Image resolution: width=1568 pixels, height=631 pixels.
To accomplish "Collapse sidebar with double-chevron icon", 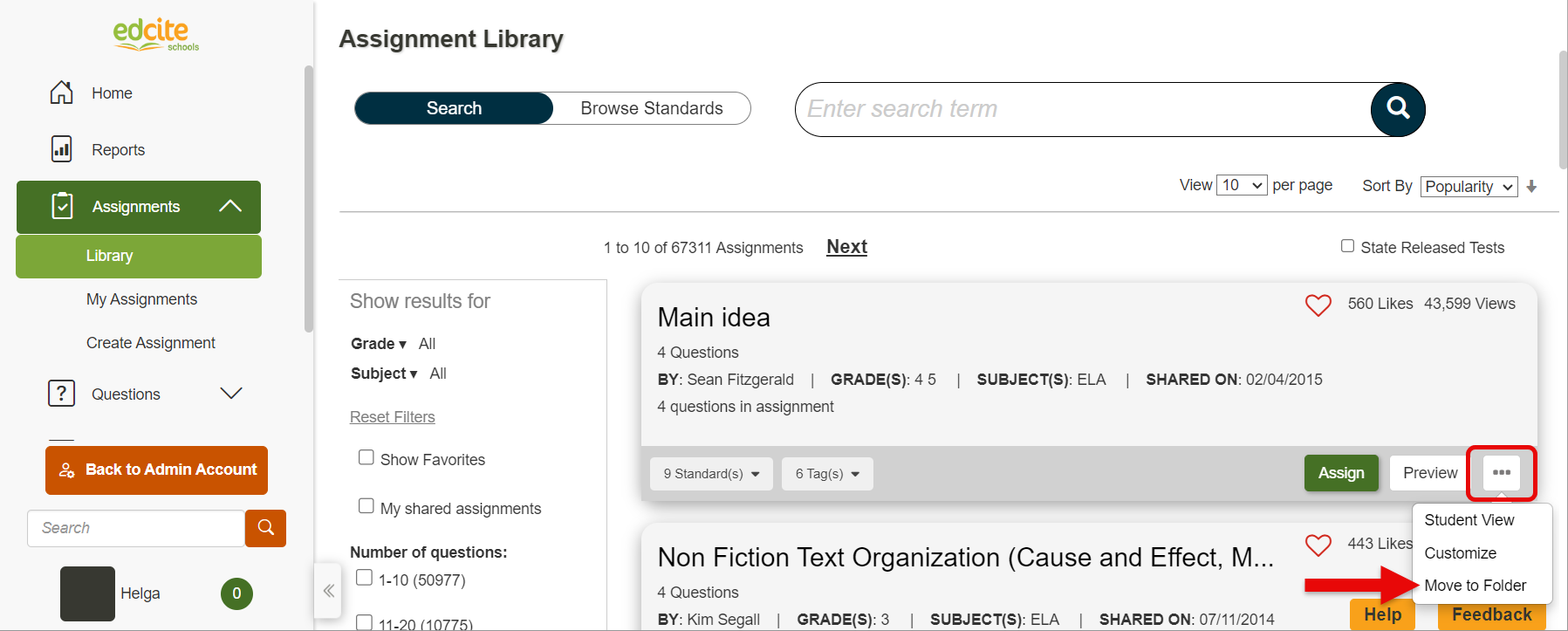I will pyautogui.click(x=328, y=591).
